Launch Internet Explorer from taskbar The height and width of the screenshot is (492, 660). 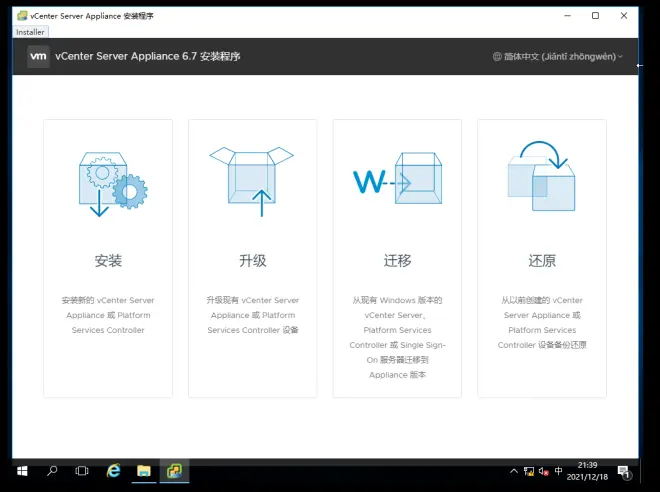pos(113,471)
